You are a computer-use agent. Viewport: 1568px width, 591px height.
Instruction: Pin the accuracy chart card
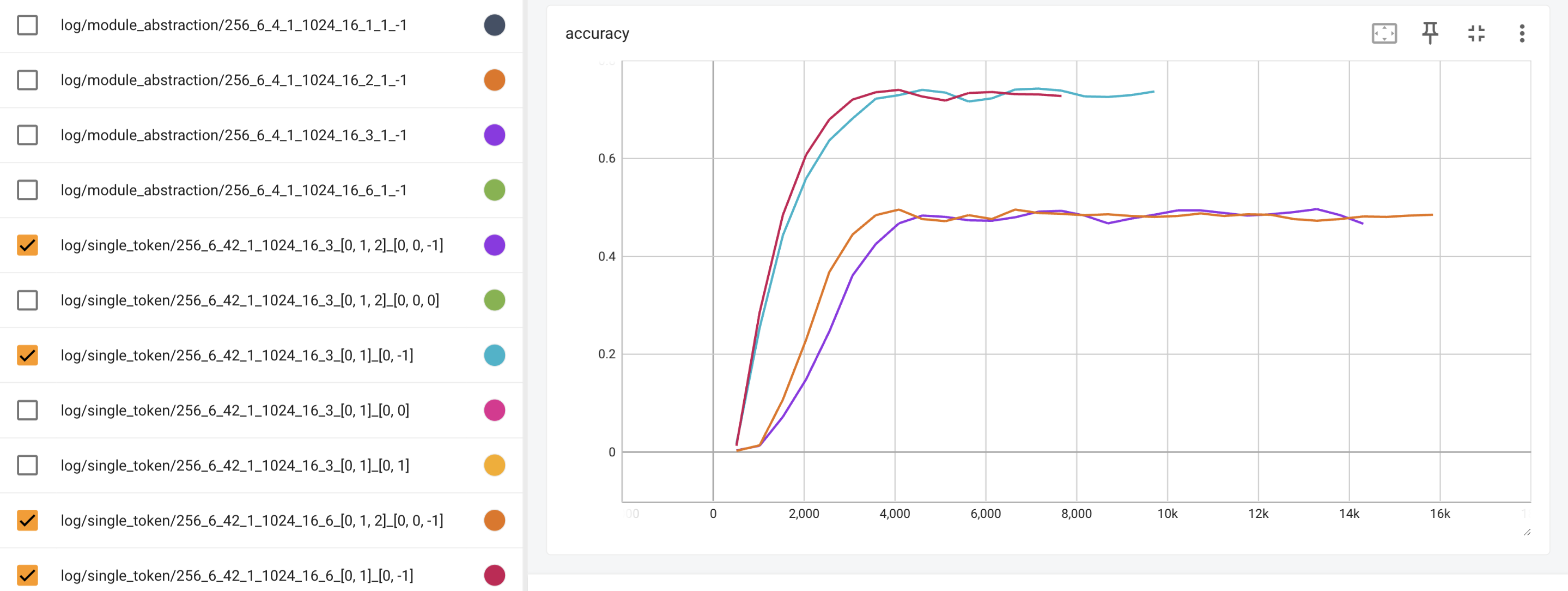point(1430,33)
